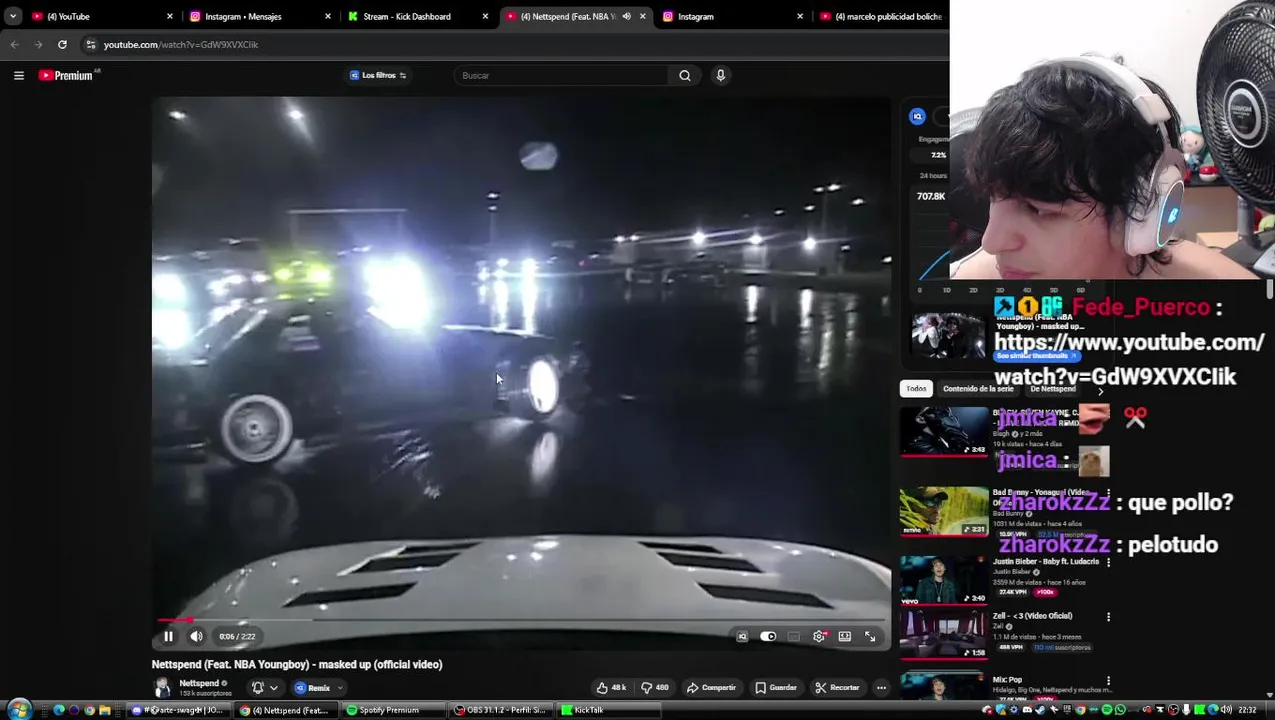Click the Compartir button
The width and height of the screenshot is (1275, 720).
(711, 688)
